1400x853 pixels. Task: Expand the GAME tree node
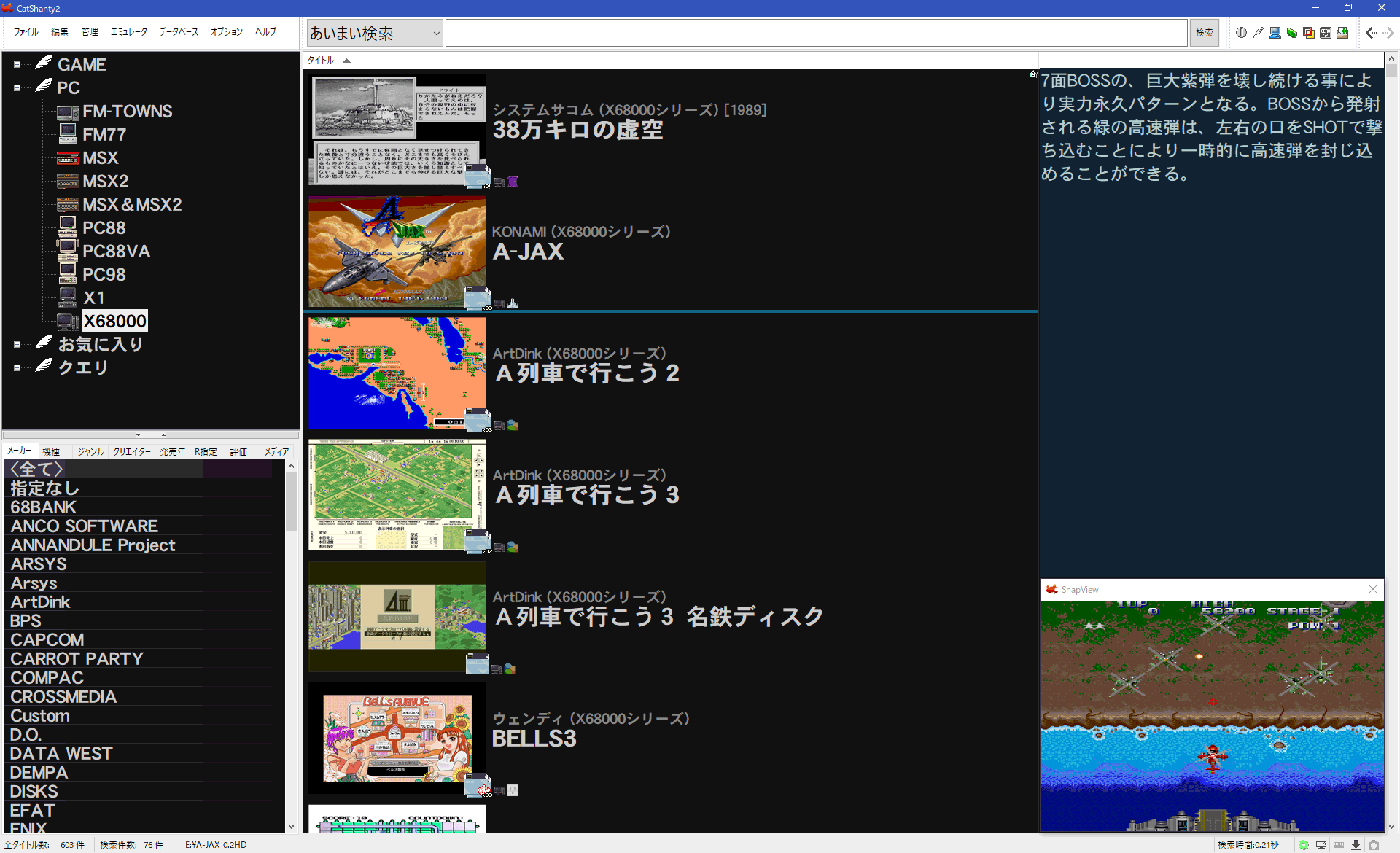[x=17, y=65]
